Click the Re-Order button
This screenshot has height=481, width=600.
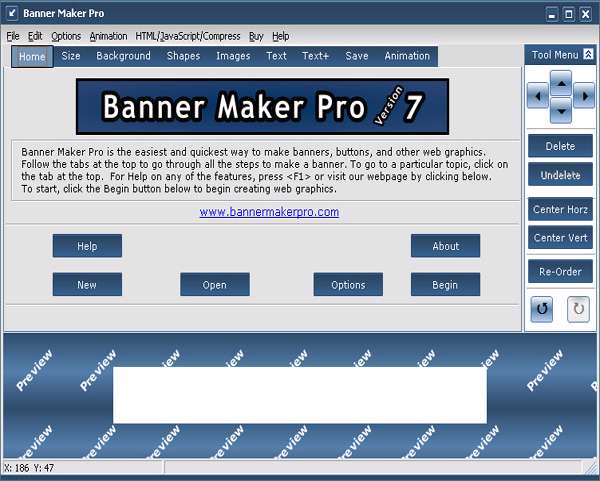click(x=560, y=272)
